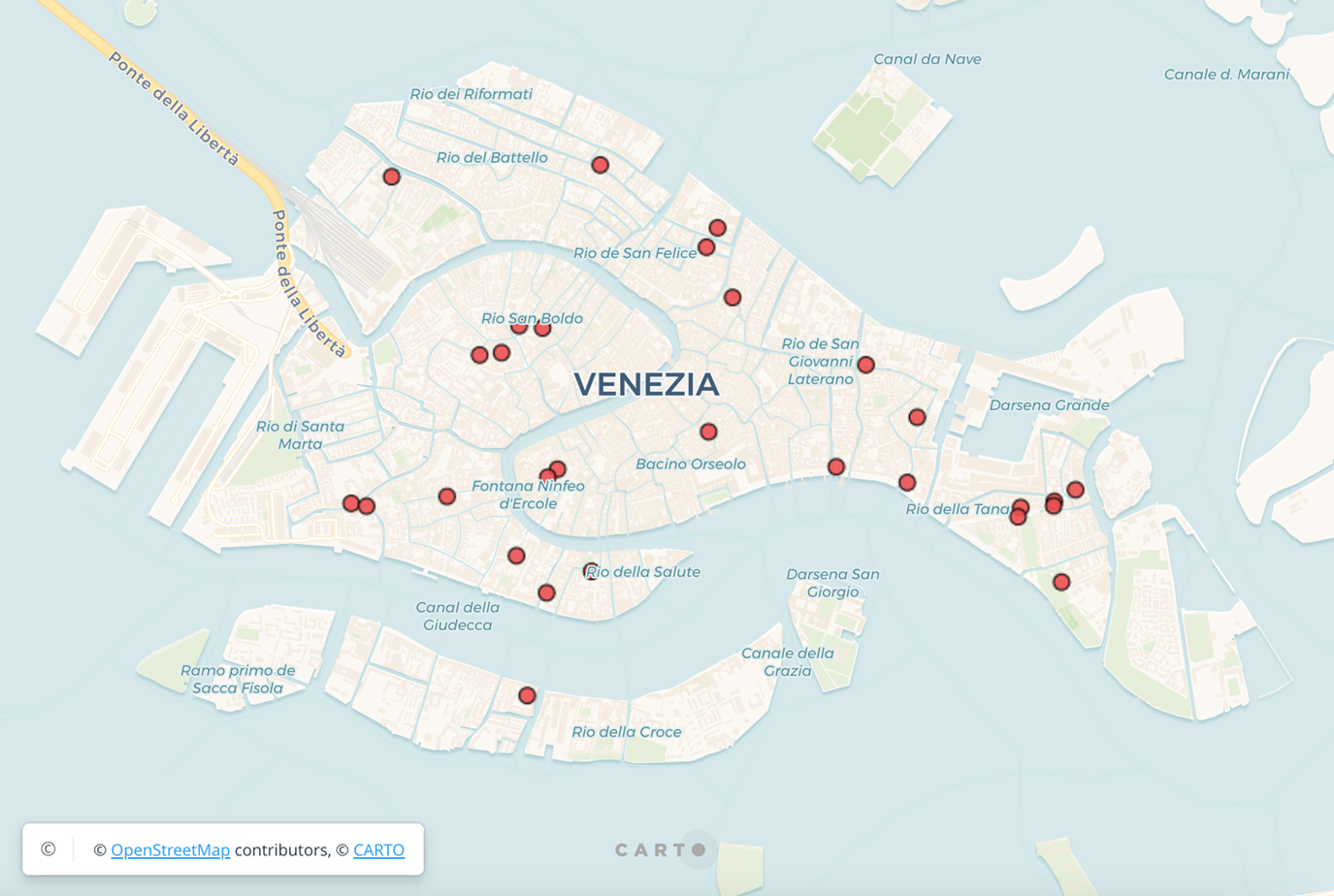Screen dimensions: 1334x896
Task: Open the CARTO attribution link
Action: tap(378, 850)
